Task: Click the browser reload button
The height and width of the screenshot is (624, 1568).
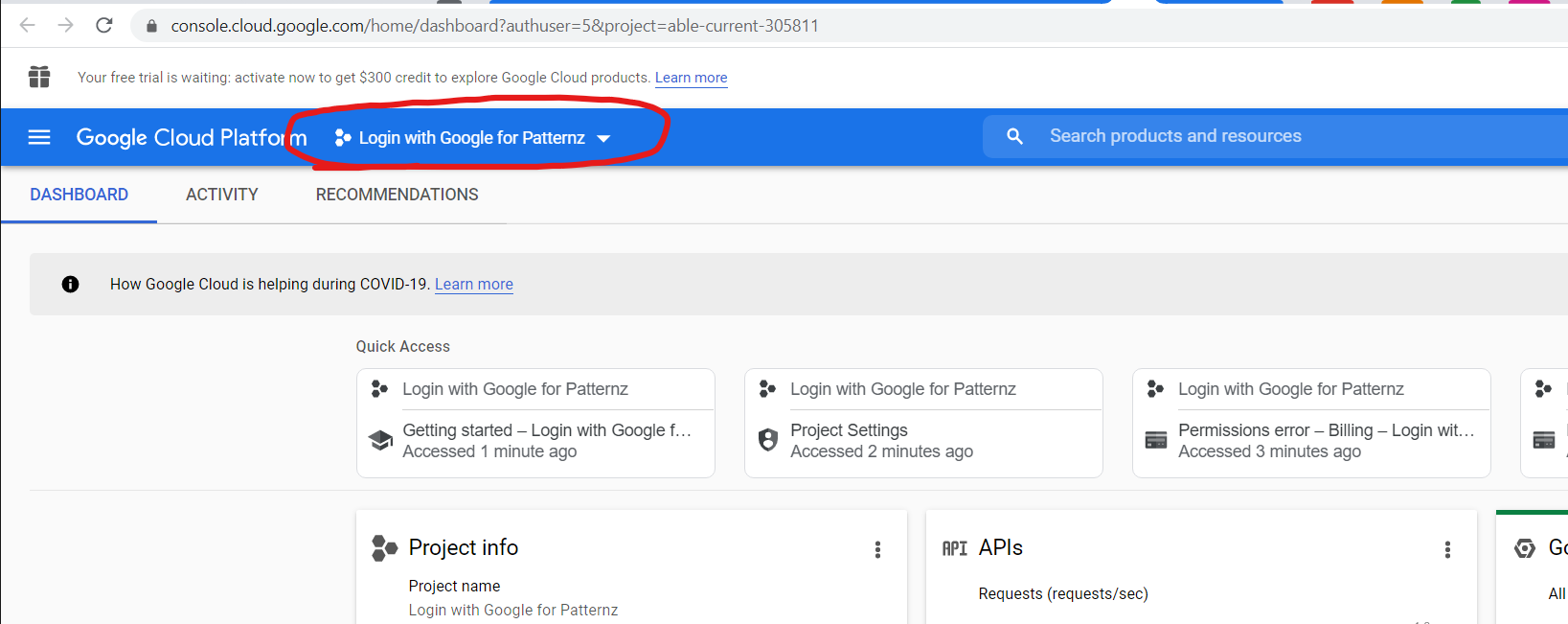Action: [x=104, y=26]
